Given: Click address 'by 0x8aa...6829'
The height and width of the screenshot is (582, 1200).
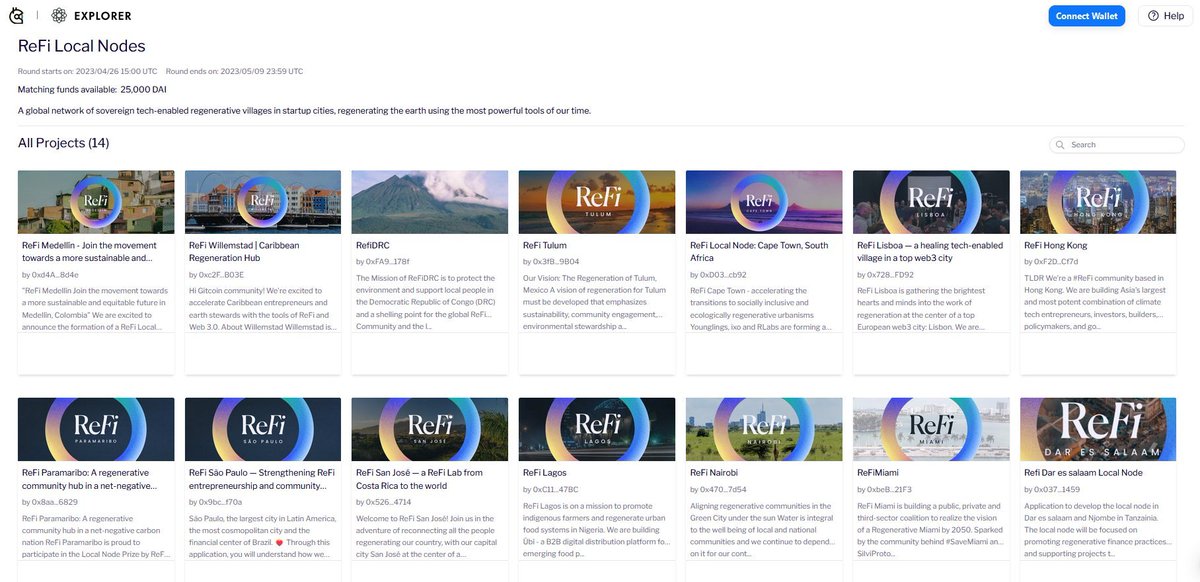Looking at the screenshot, I should pos(50,503).
